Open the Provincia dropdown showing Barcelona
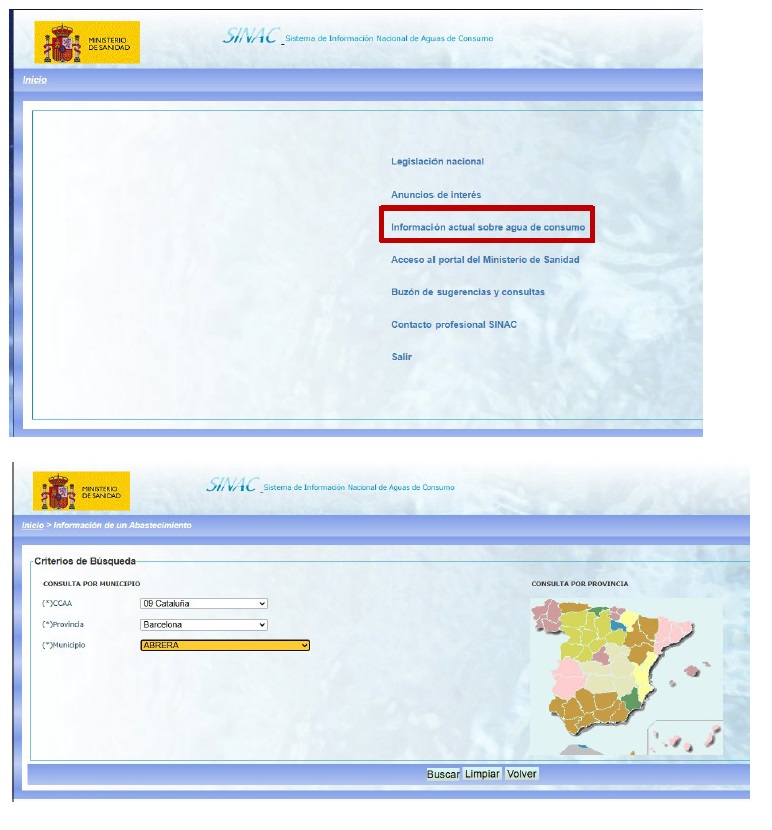The image size is (772, 830). (204, 625)
